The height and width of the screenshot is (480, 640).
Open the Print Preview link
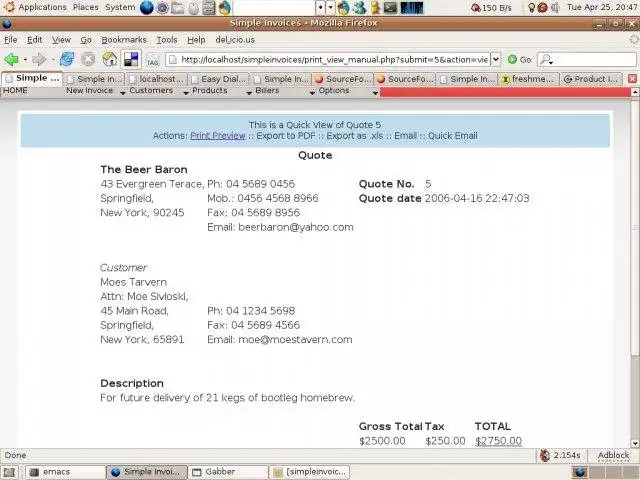point(218,136)
